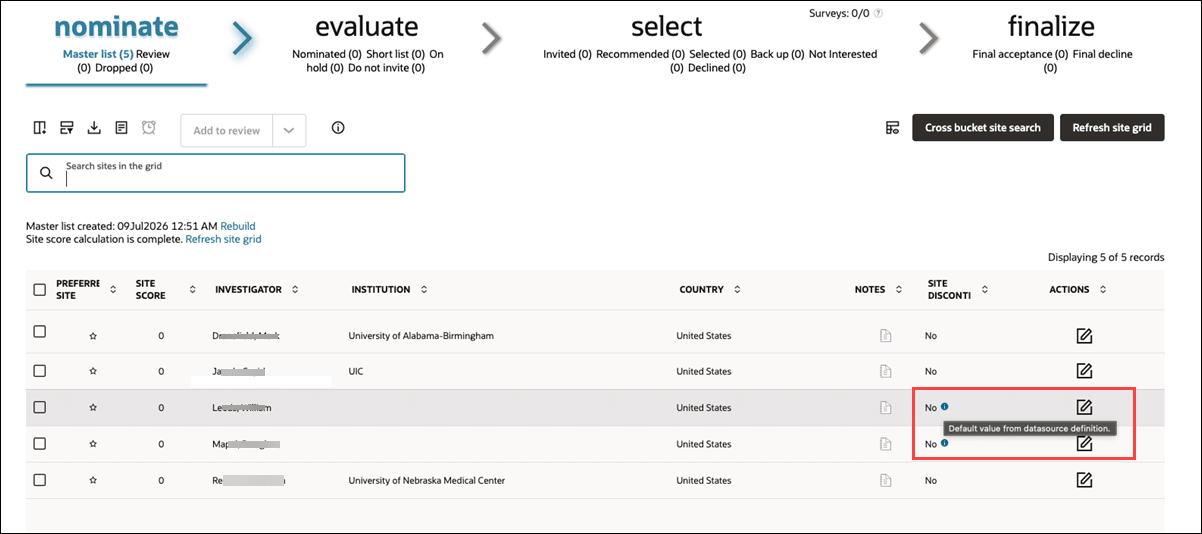Sort by Site Score column arrows

click(x=192, y=290)
